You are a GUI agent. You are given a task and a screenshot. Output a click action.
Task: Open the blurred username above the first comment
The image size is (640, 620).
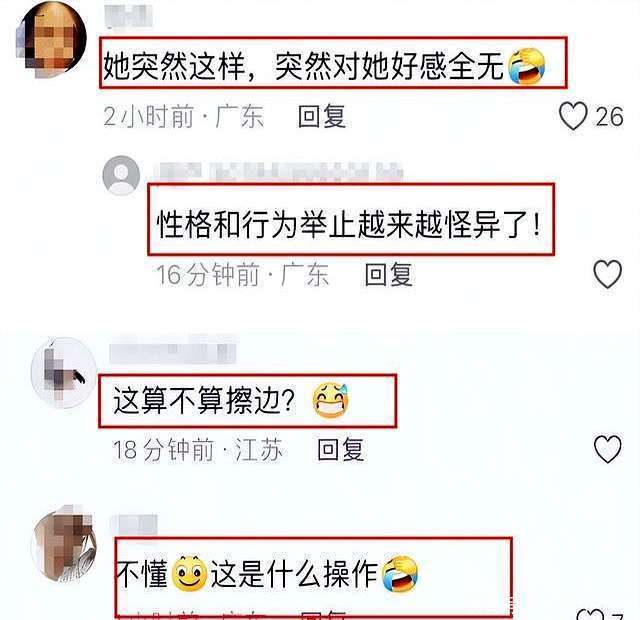[x=128, y=16]
